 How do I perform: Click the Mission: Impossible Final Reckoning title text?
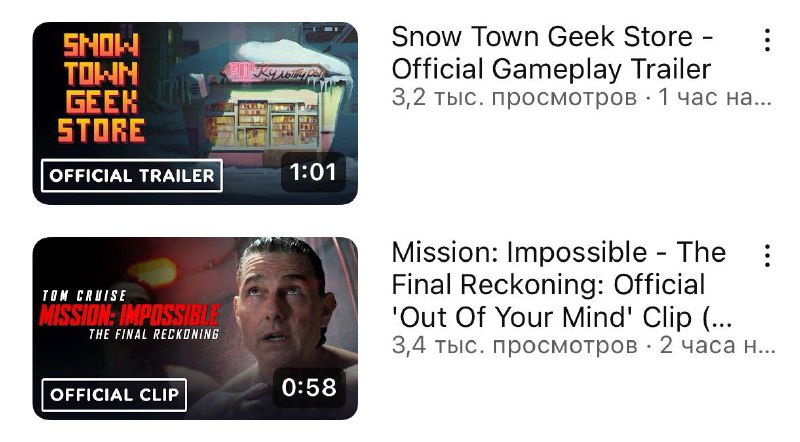point(562,284)
